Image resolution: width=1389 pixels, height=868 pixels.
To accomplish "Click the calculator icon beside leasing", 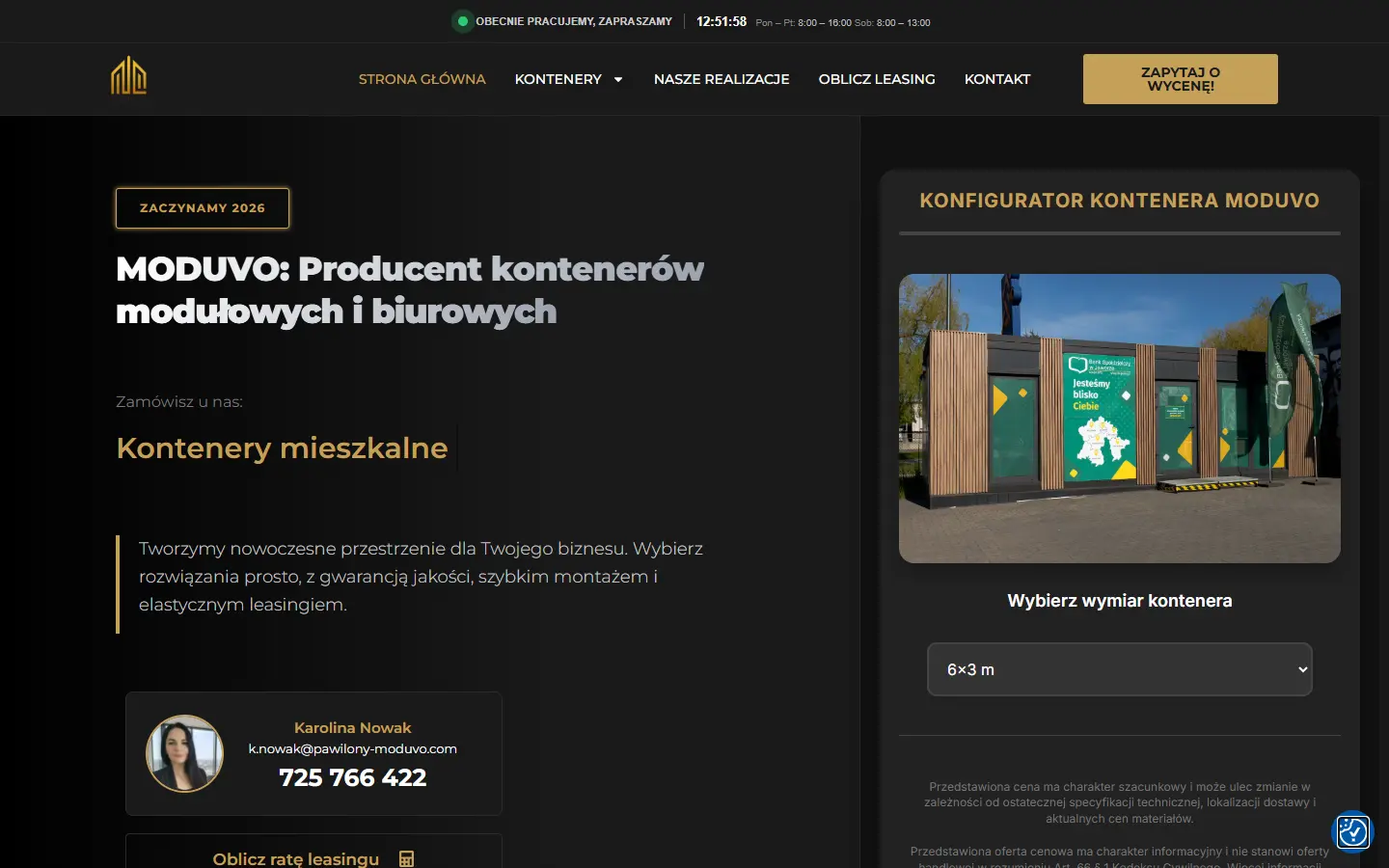I will (x=406, y=858).
